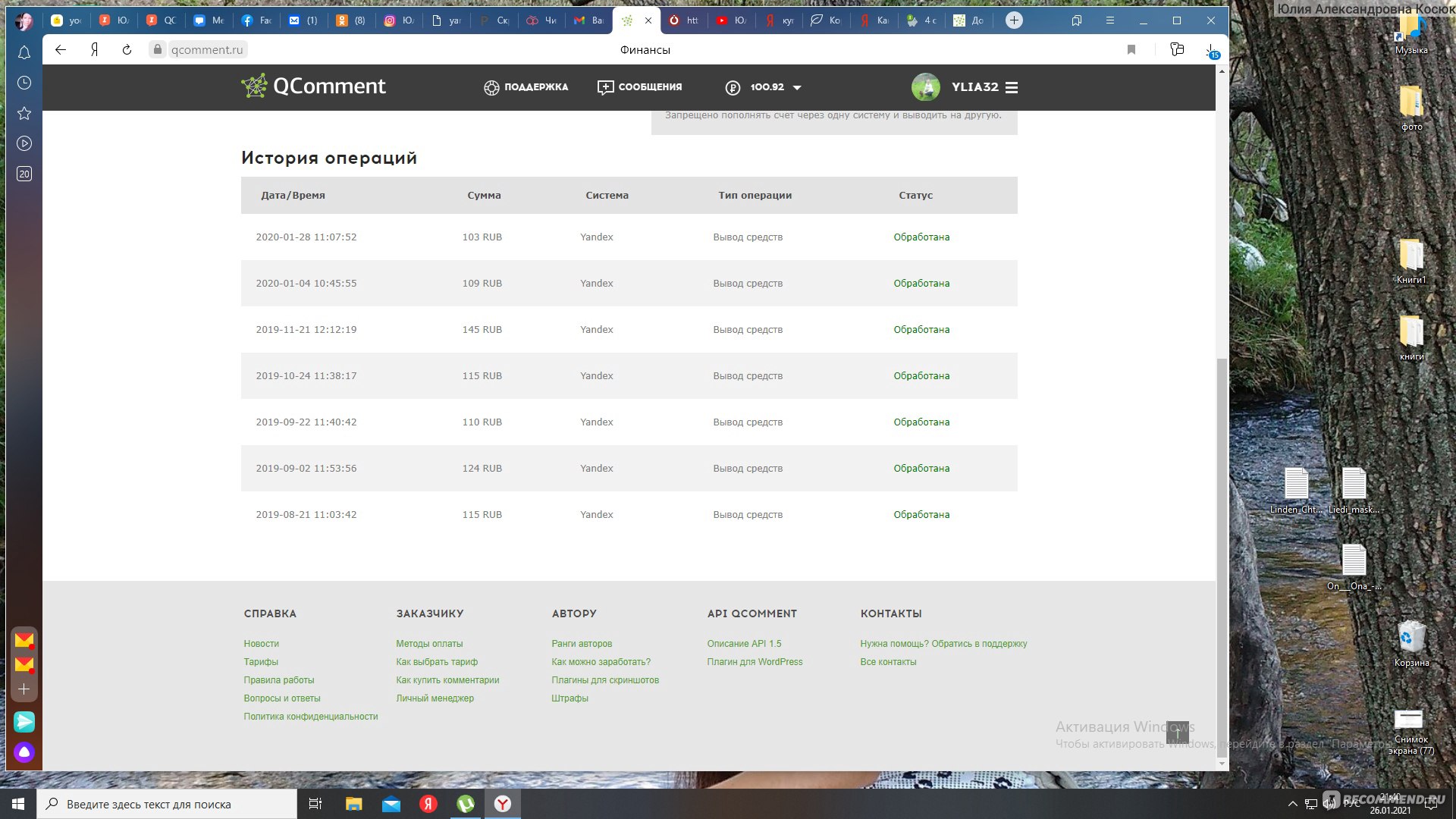The height and width of the screenshot is (819, 1456).
Task: Select the фото folder on the desktop
Action: pos(1411,108)
